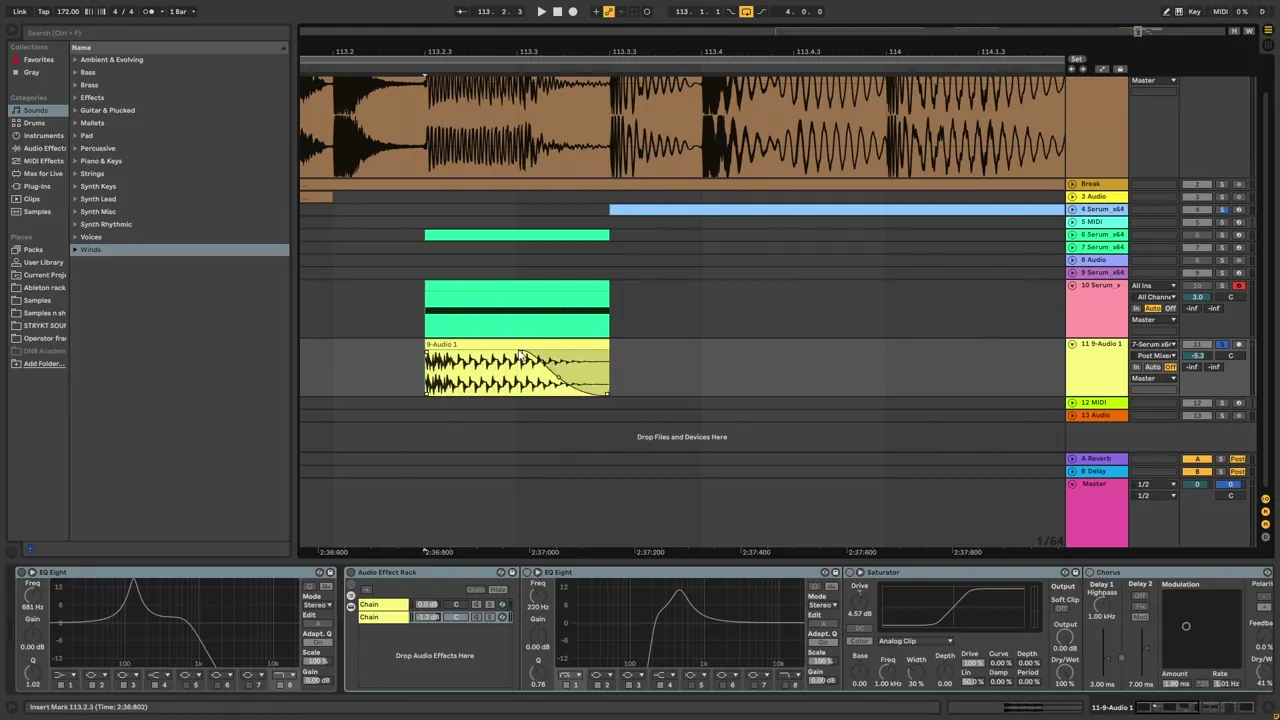Toggle the Chorus device activator
The width and height of the screenshot is (1280, 720).
(x=1089, y=573)
